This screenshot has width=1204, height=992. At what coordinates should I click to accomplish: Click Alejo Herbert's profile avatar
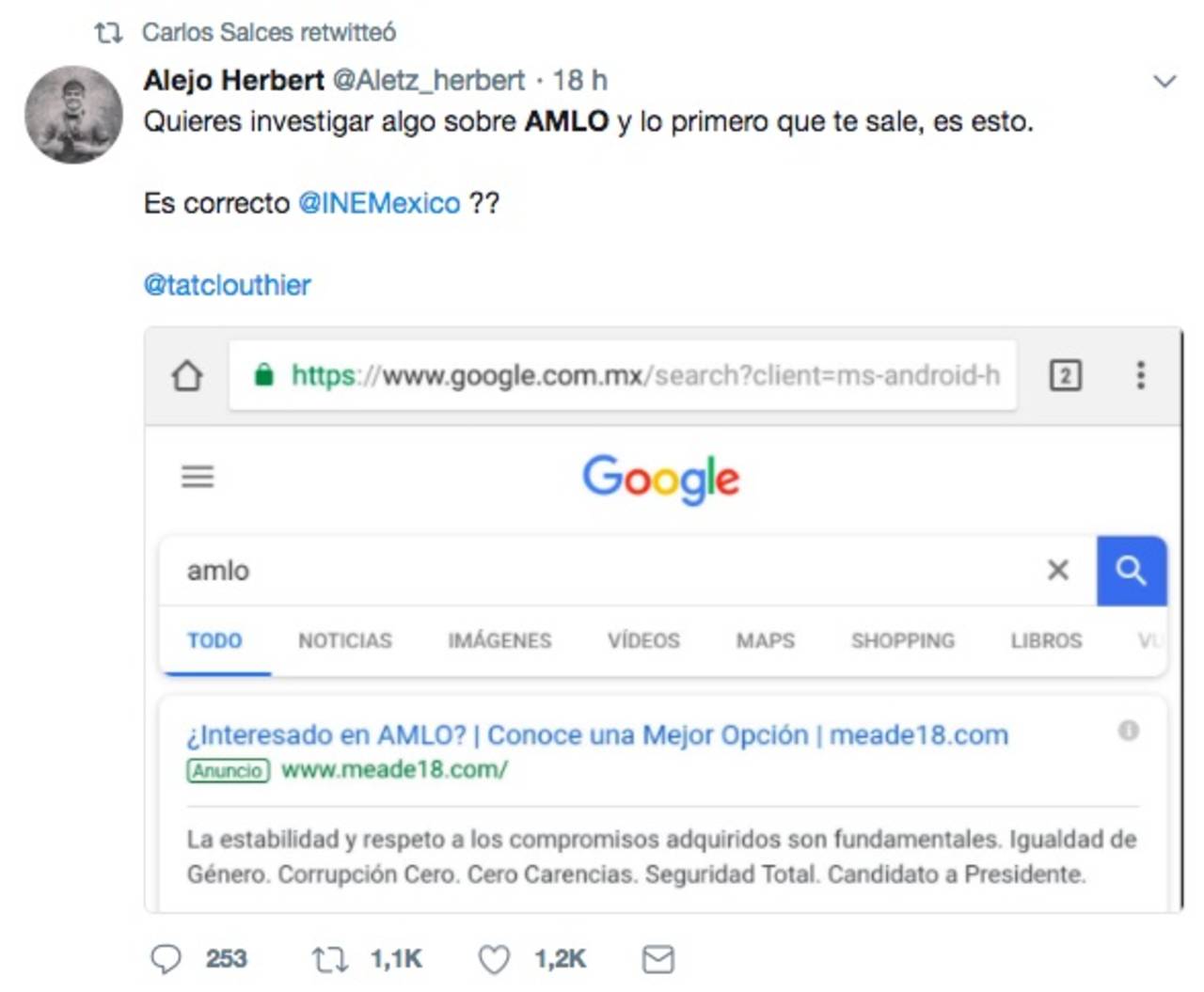pyautogui.click(x=73, y=114)
